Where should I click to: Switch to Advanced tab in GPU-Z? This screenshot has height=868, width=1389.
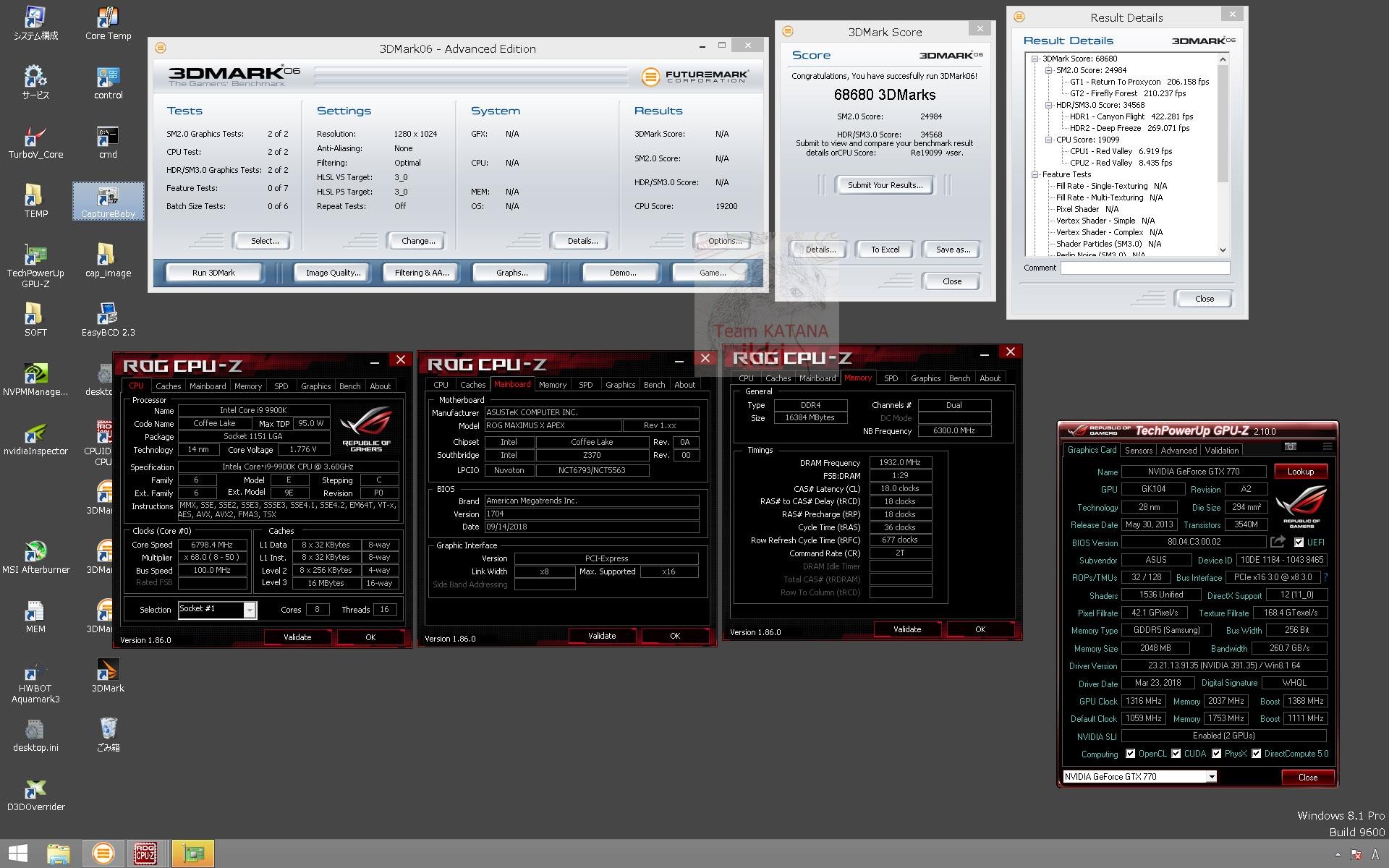point(1178,450)
